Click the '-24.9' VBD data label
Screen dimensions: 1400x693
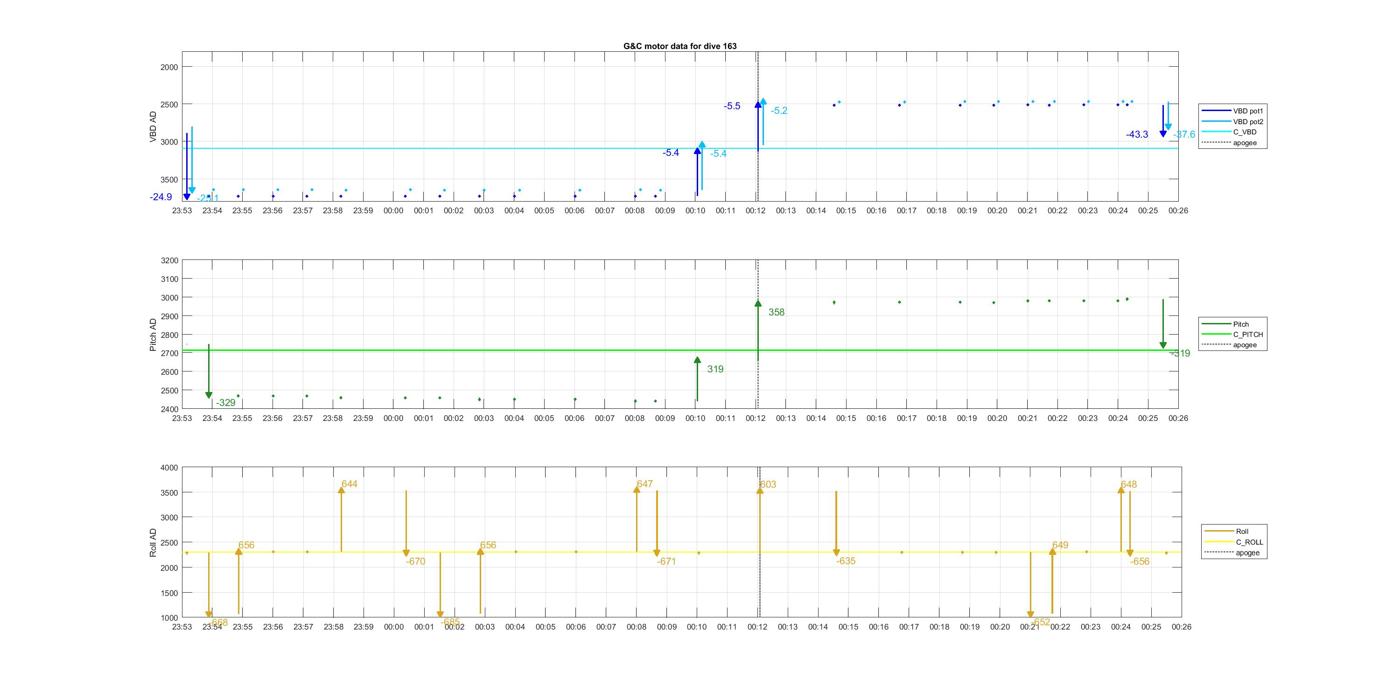[x=161, y=197]
